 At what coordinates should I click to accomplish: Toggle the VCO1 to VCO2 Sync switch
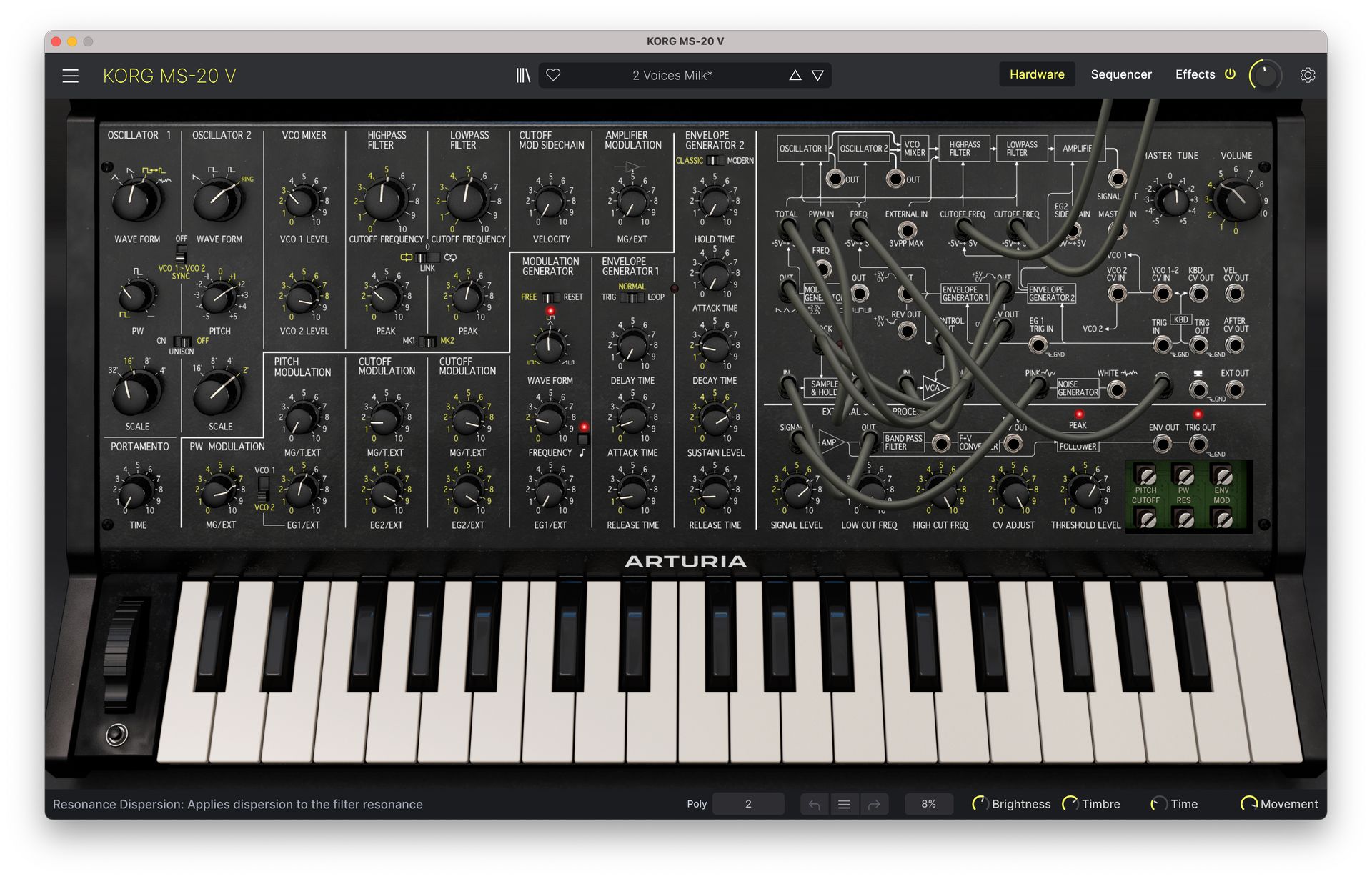(182, 253)
